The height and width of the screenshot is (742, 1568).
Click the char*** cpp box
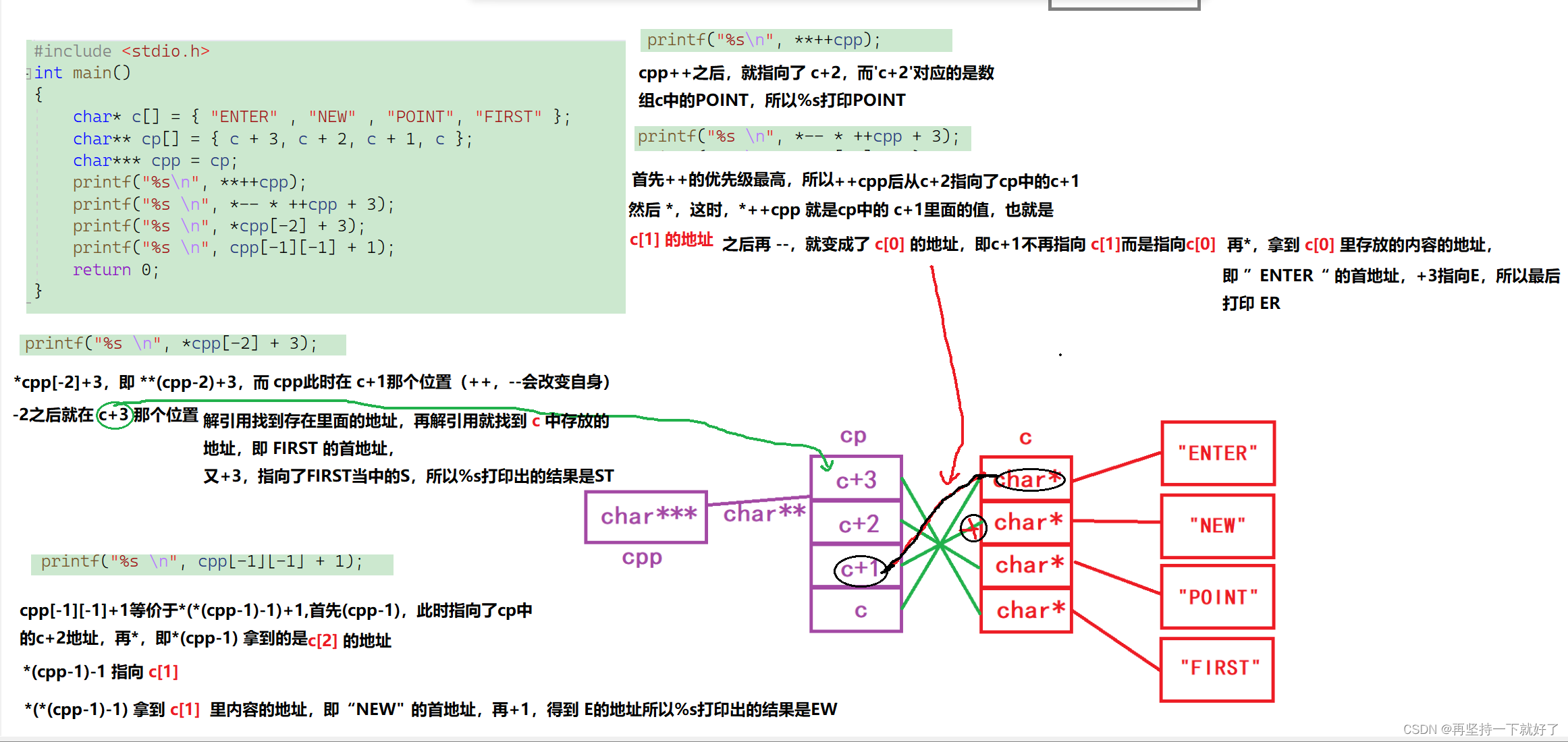point(645,516)
